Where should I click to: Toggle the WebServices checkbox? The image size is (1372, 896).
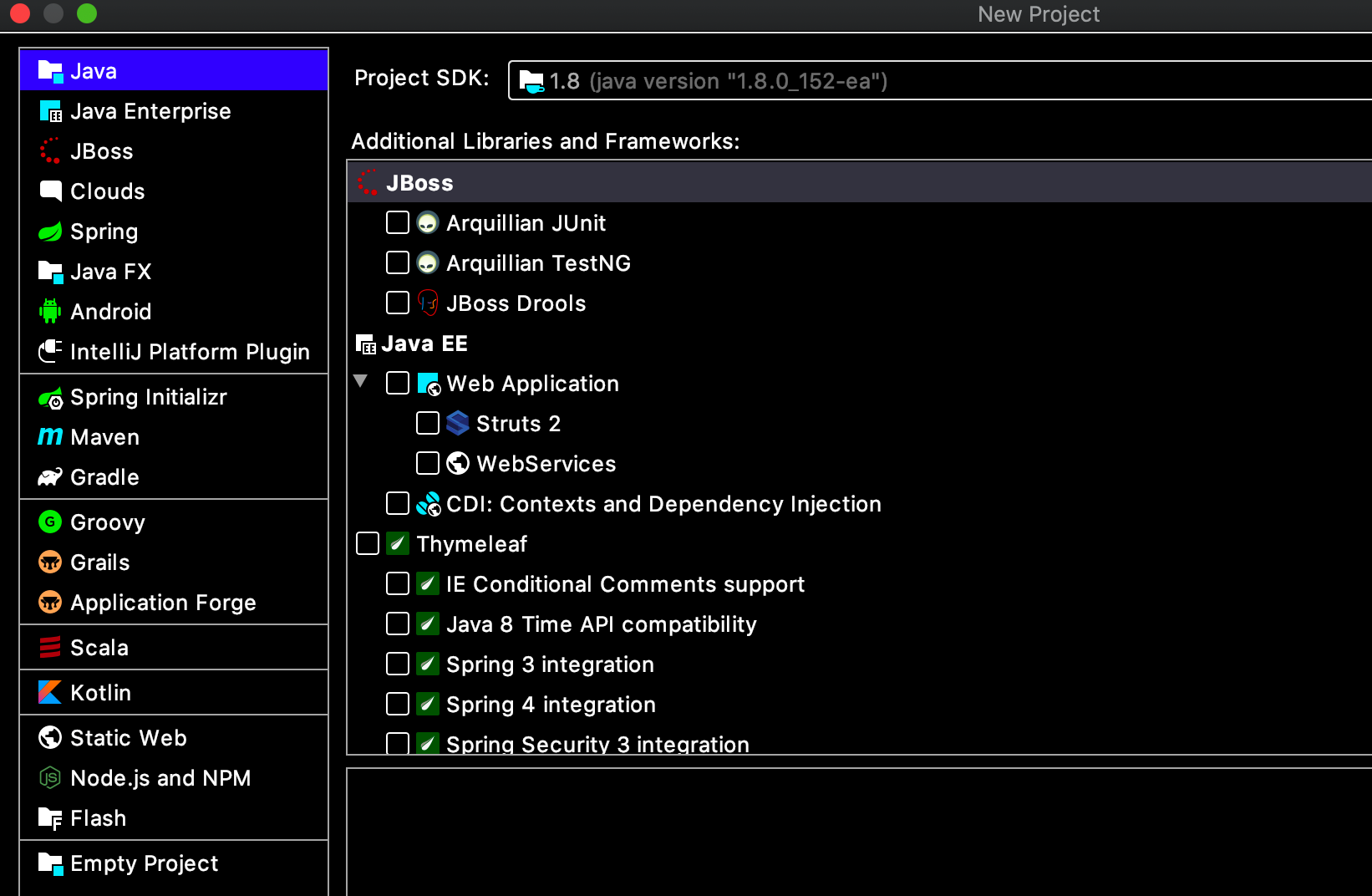428,463
